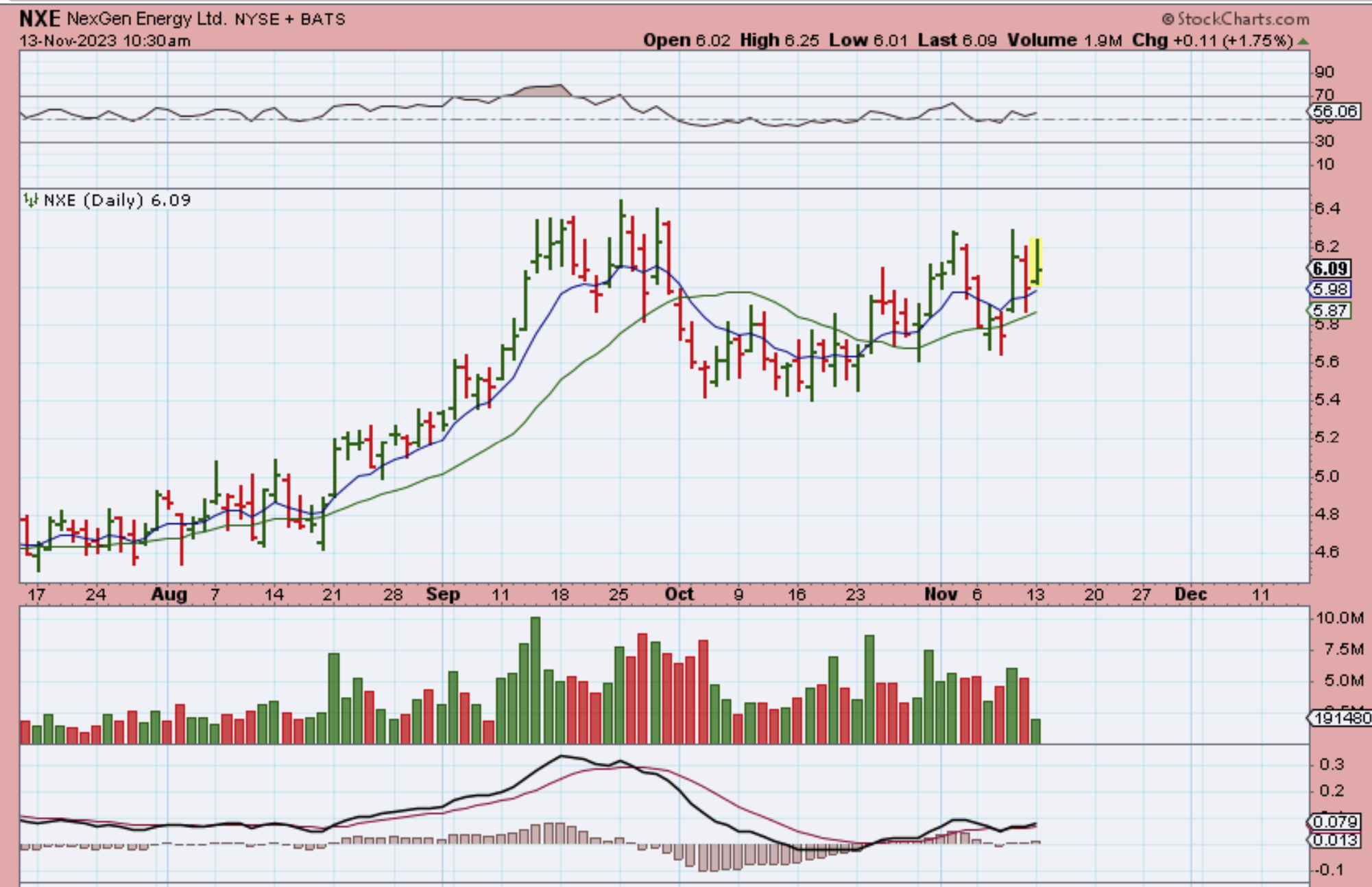Click the green 5.87 moving average label
Image resolution: width=1372 pixels, height=887 pixels.
click(1330, 311)
